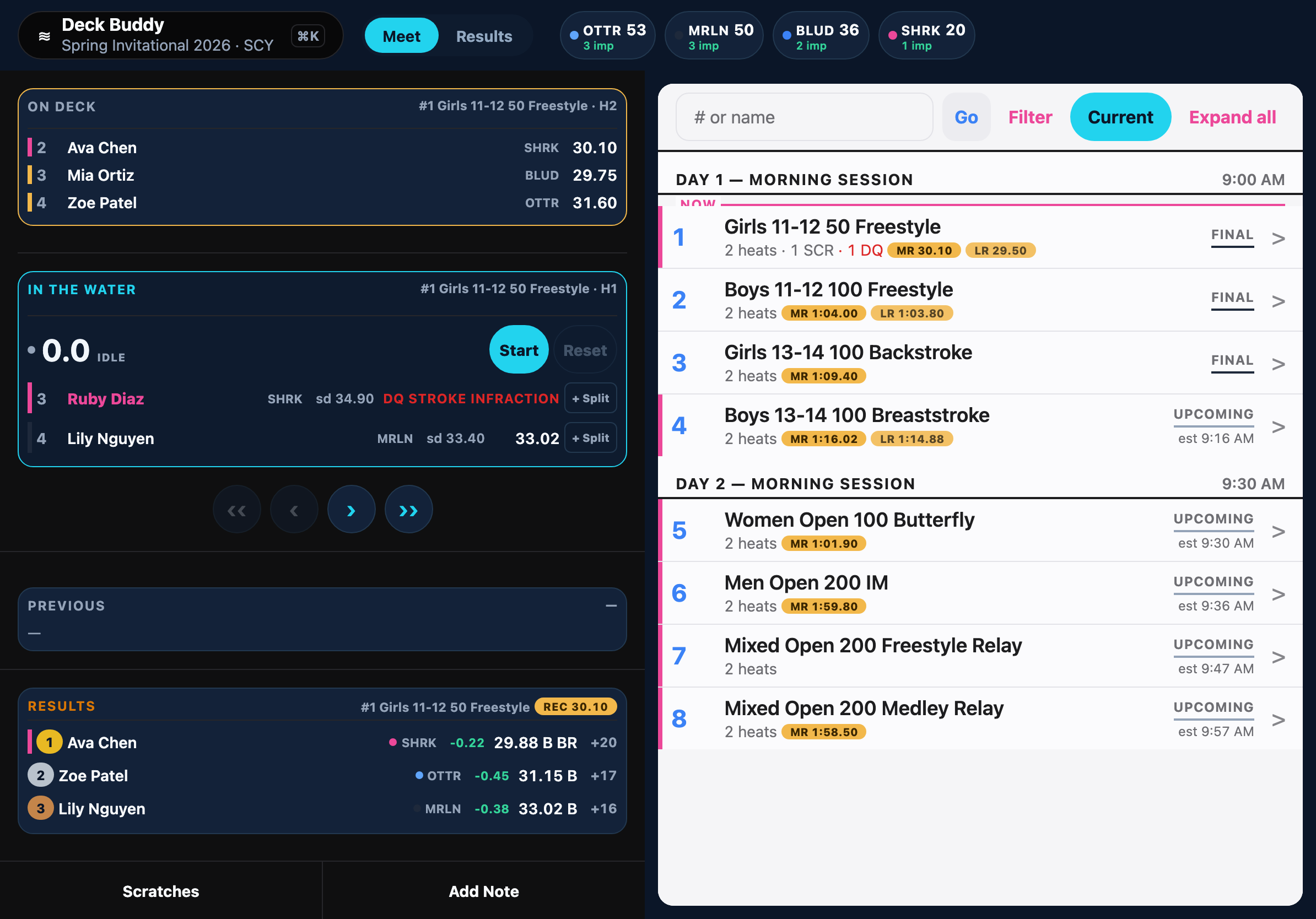Advance to next heat with right arrow
Image resolution: width=1316 pixels, height=919 pixels.
[352, 509]
